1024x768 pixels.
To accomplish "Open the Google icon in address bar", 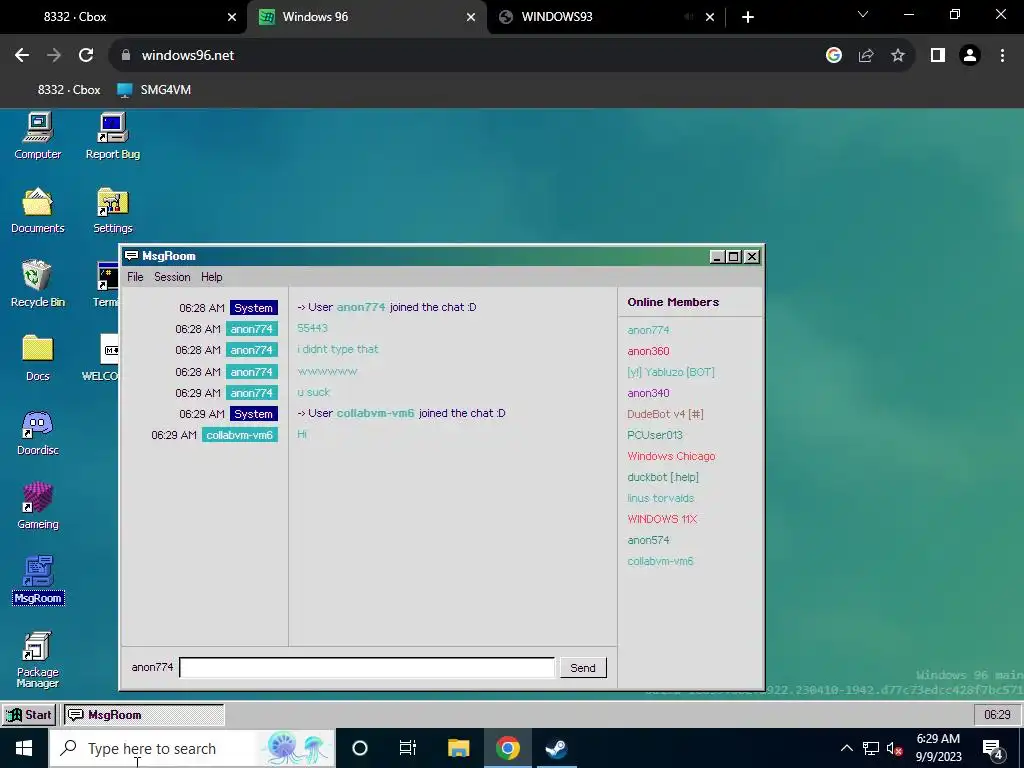I will point(833,55).
